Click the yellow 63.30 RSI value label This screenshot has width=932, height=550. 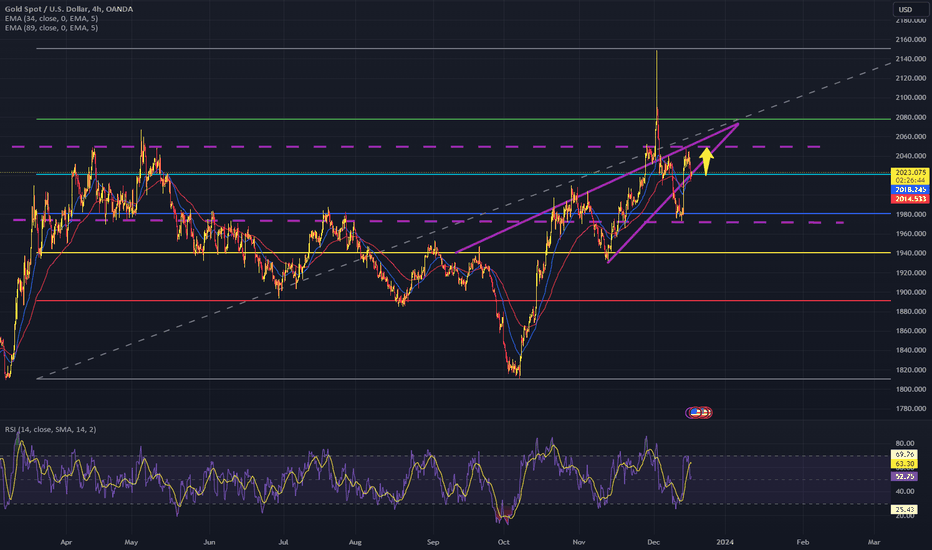(x=904, y=463)
